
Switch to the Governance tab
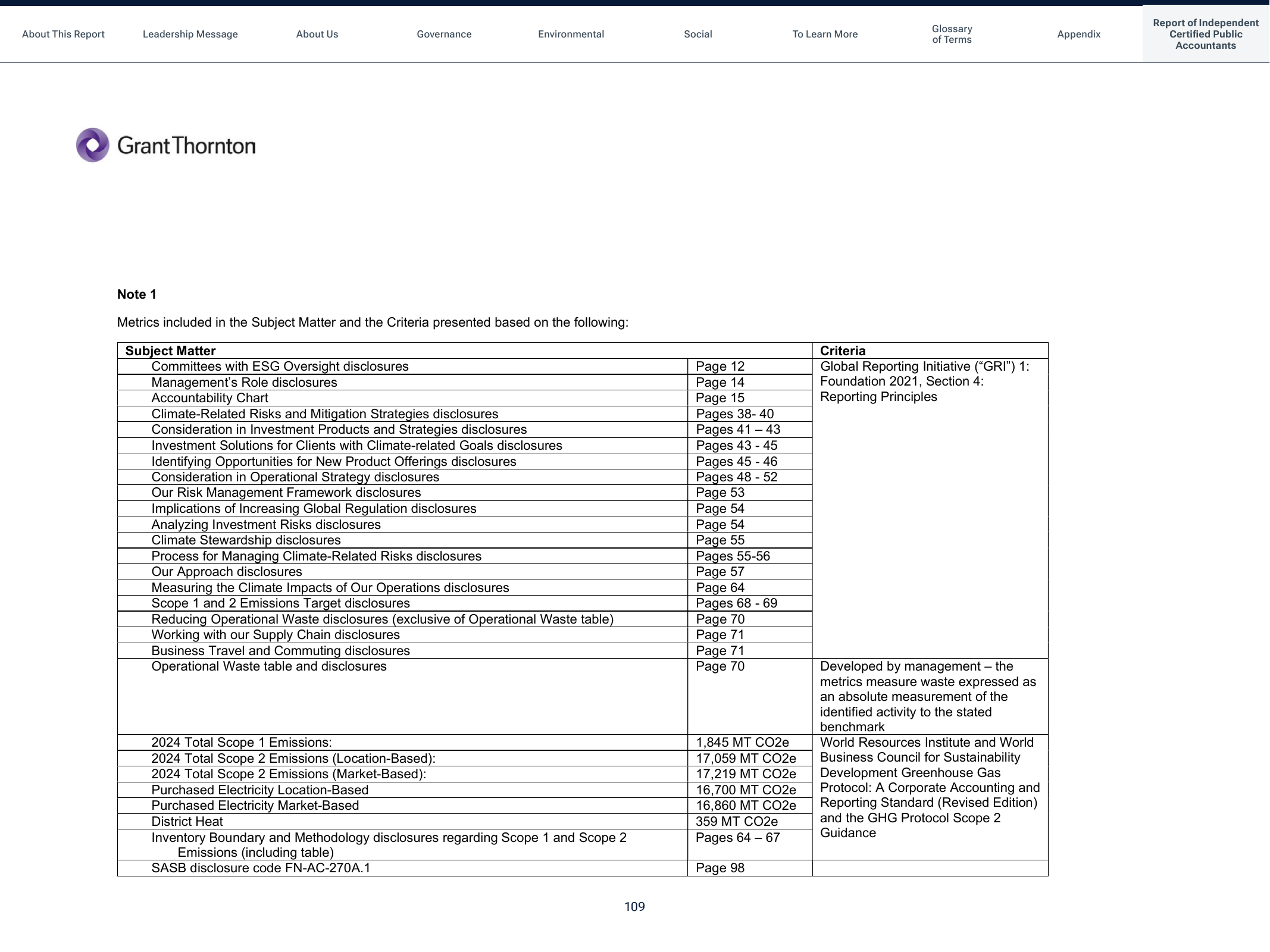coord(444,35)
